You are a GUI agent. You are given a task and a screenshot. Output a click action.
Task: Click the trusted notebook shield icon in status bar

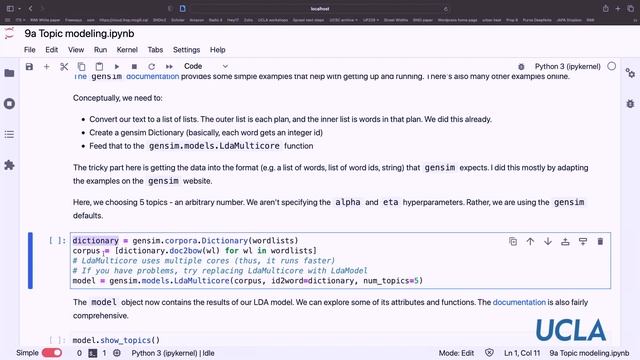pyautogui.click(x=489, y=353)
